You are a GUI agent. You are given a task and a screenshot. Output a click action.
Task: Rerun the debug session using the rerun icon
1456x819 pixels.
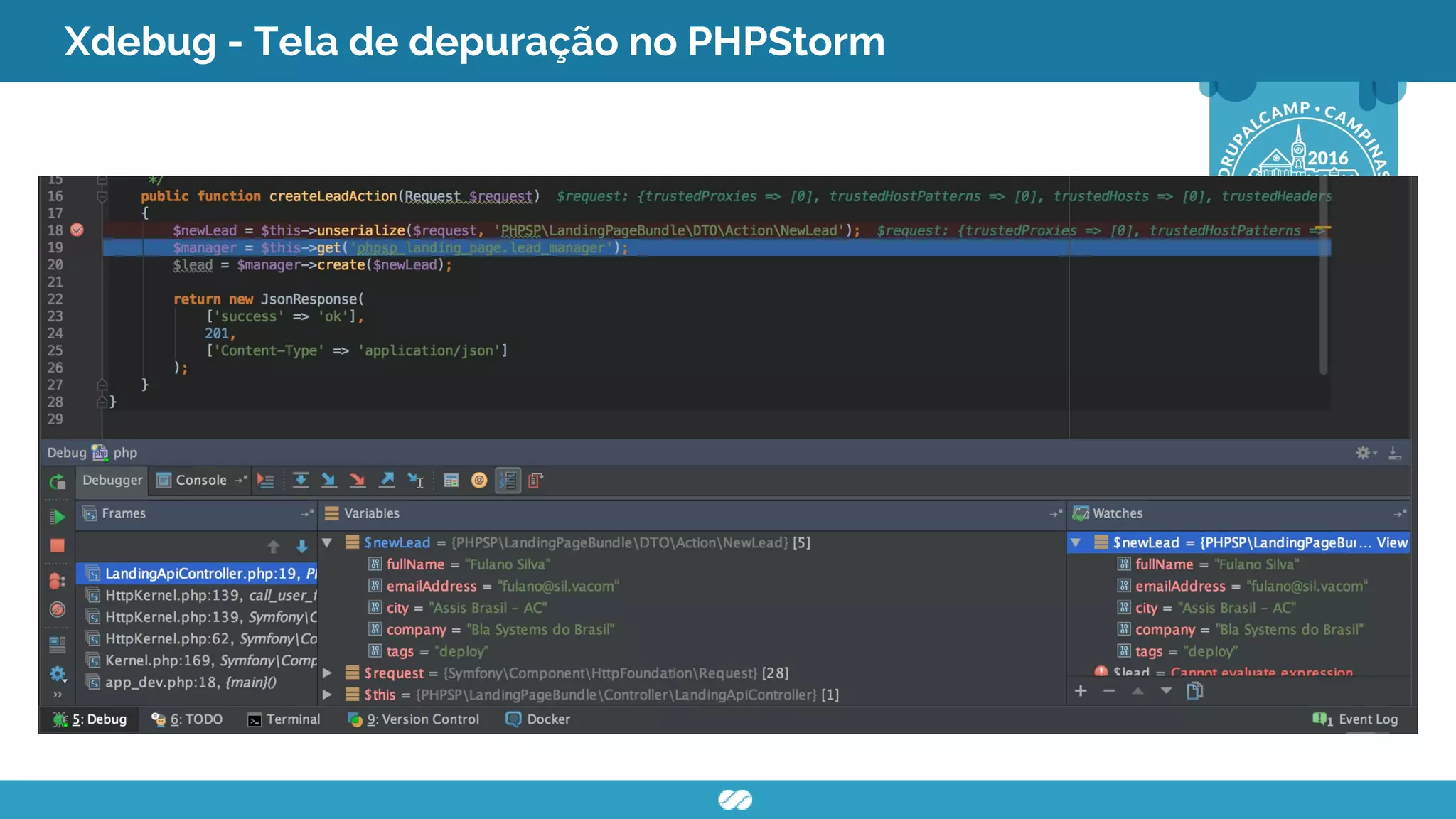pyautogui.click(x=58, y=482)
